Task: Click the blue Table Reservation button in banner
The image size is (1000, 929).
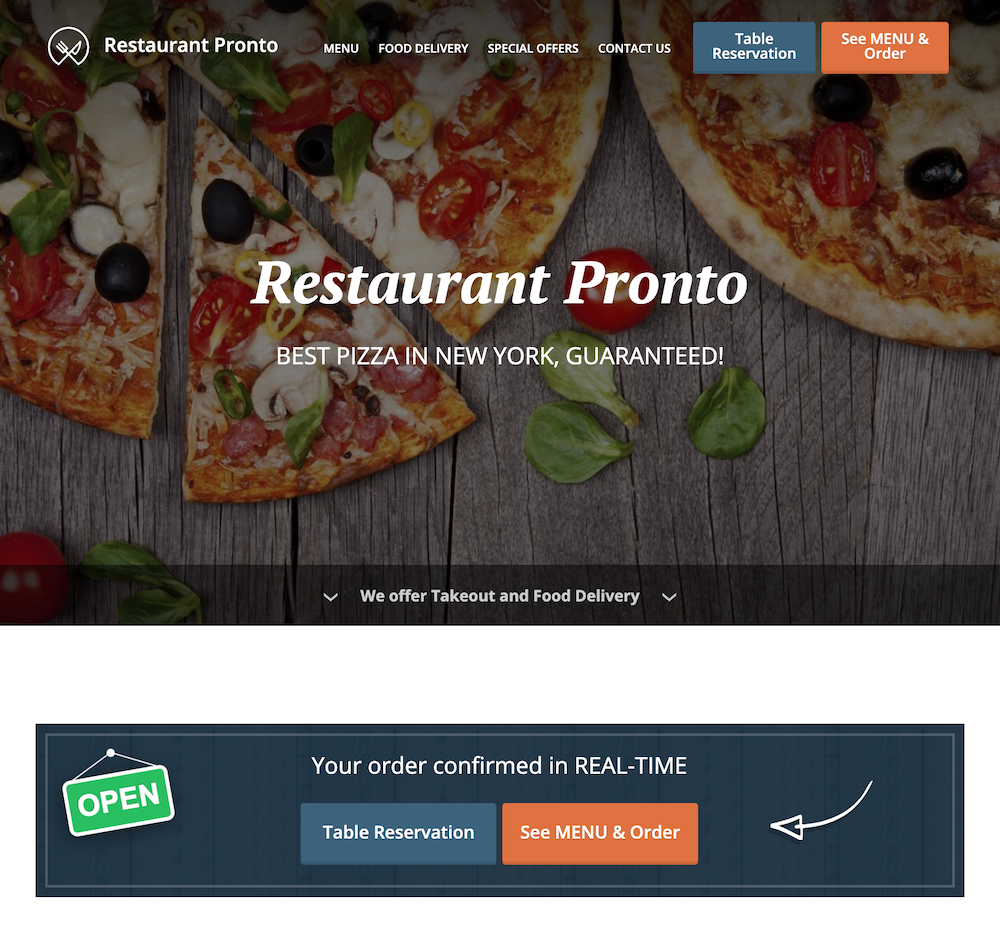Action: (x=398, y=833)
